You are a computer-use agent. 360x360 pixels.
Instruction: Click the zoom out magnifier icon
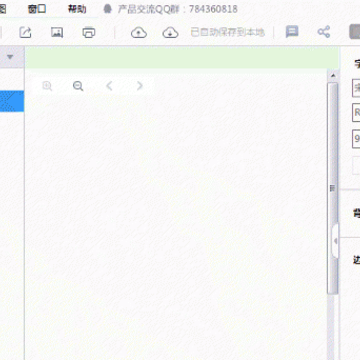(x=78, y=86)
